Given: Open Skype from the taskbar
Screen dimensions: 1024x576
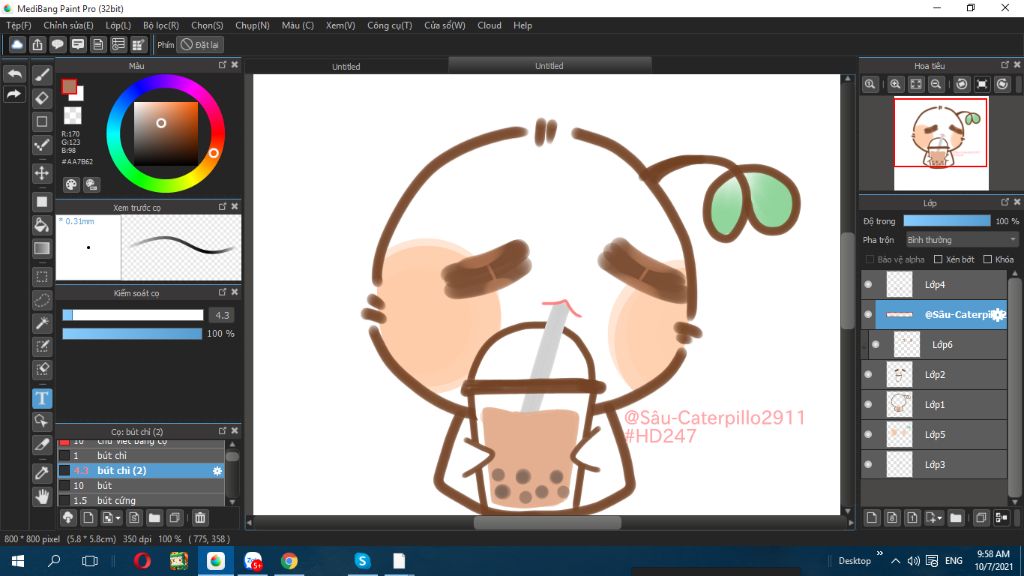Looking at the screenshot, I should pos(362,561).
